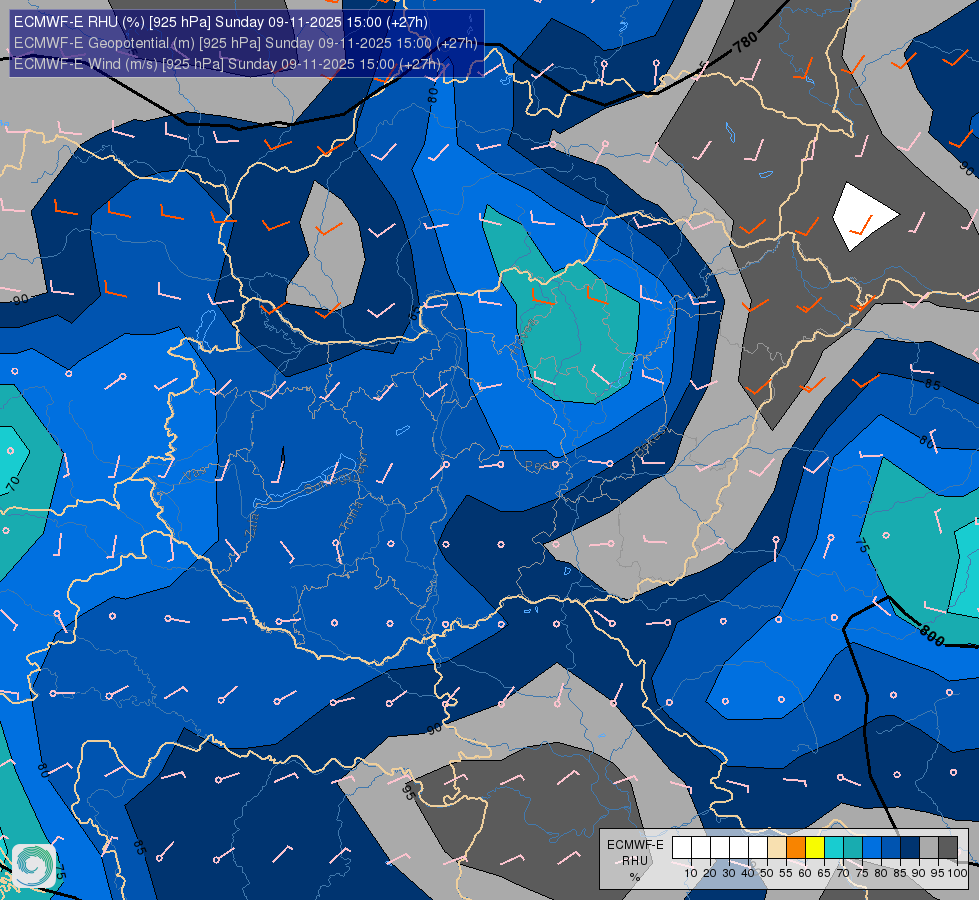This screenshot has height=900, width=979.
Task: Click the swirl logo icon in the corner
Action: click(x=34, y=866)
